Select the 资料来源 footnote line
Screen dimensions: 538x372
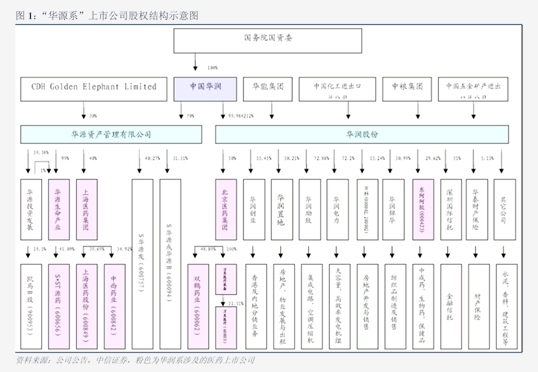135,360
